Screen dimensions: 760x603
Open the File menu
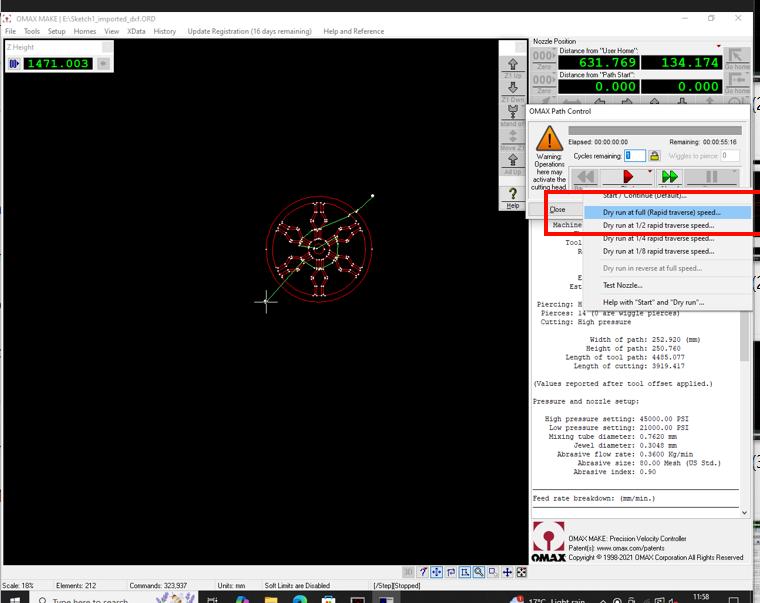pos(10,31)
